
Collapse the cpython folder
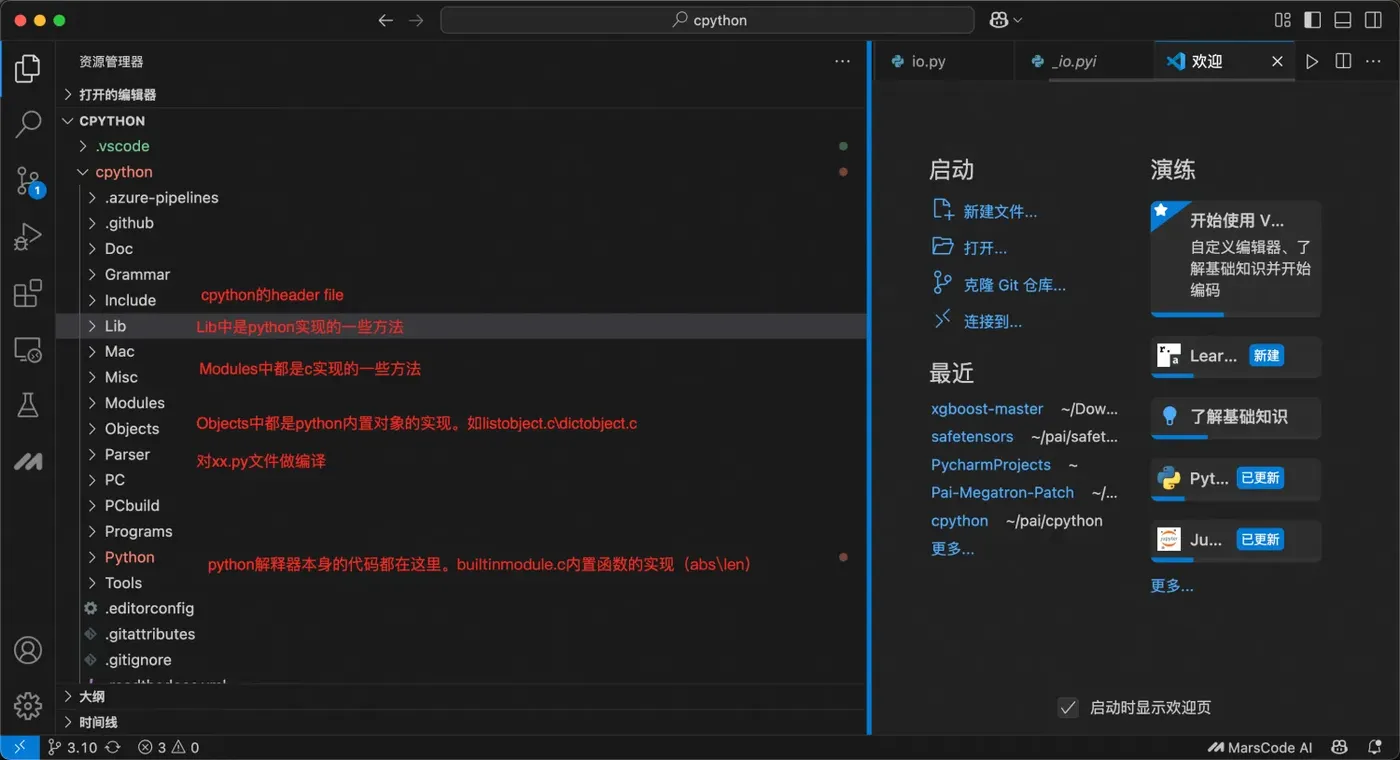point(461,172)
